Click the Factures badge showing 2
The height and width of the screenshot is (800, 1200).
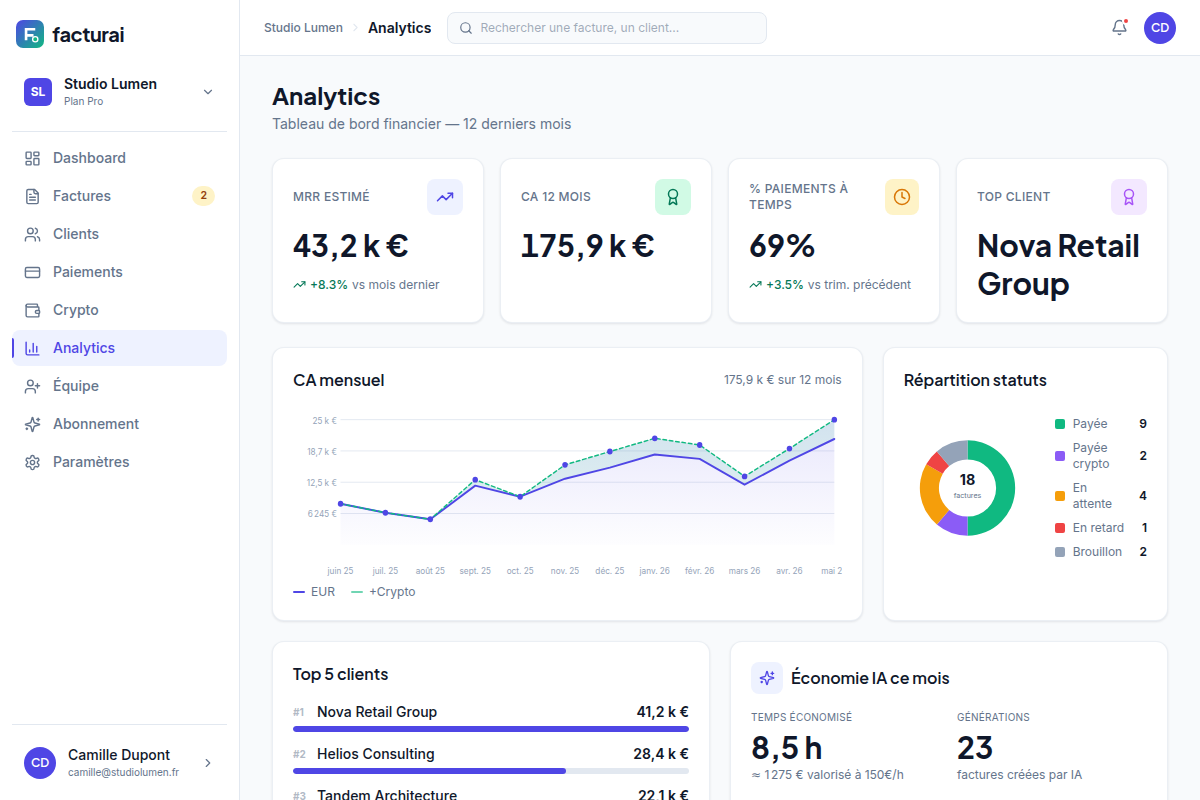203,196
